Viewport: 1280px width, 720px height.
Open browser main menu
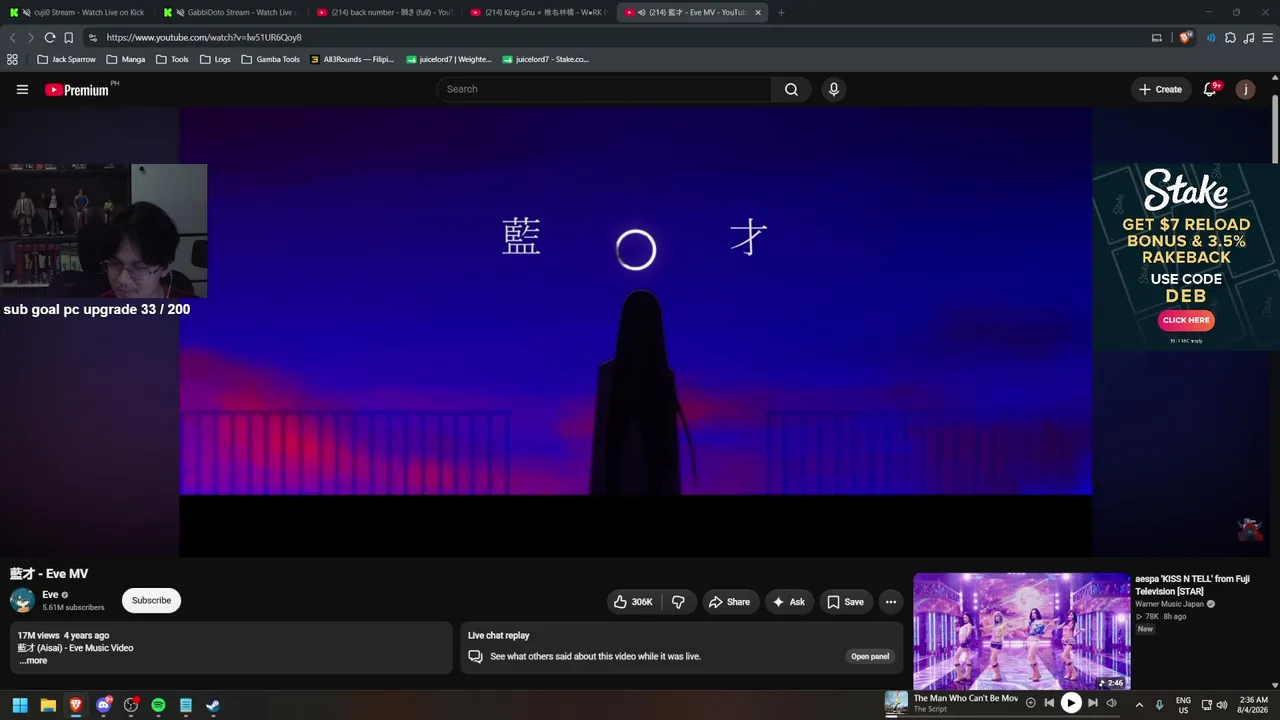click(x=1268, y=37)
